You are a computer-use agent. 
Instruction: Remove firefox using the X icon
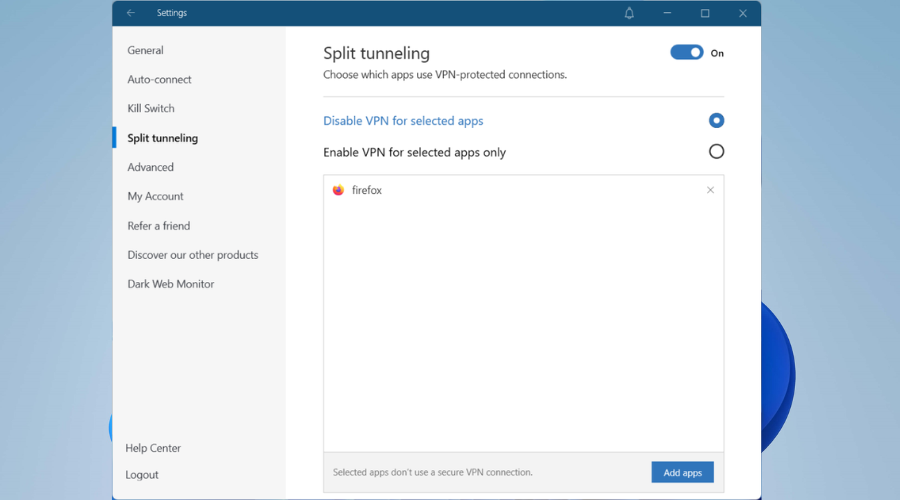[x=710, y=190]
